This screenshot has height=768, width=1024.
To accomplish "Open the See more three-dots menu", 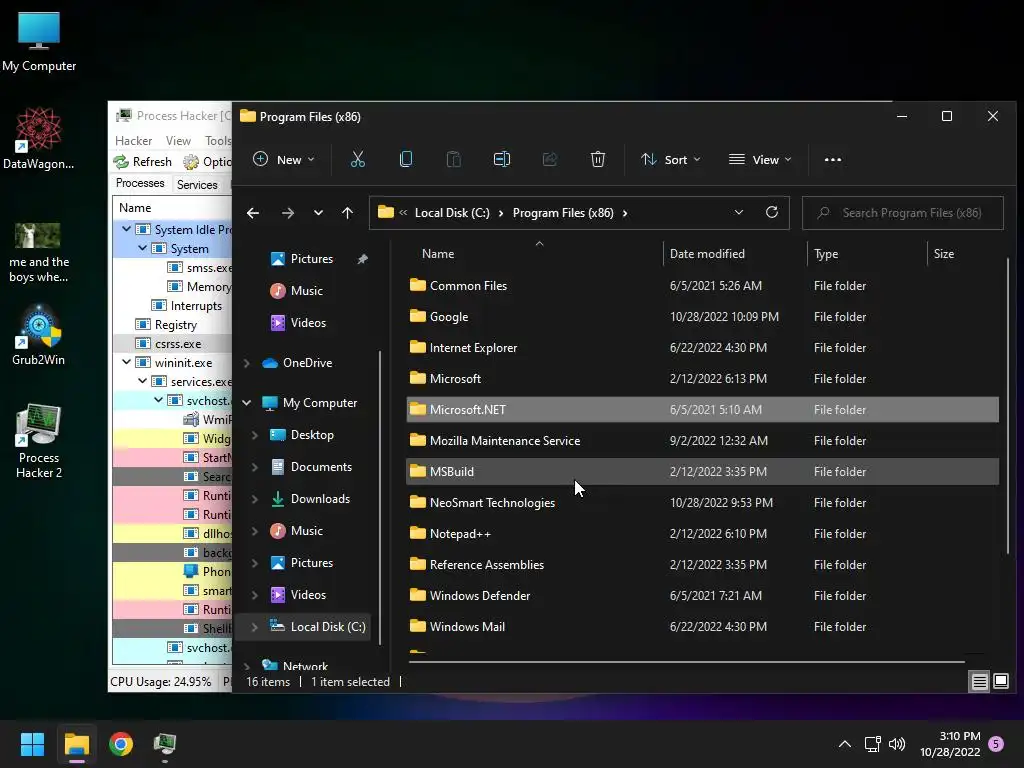I will tap(833, 159).
